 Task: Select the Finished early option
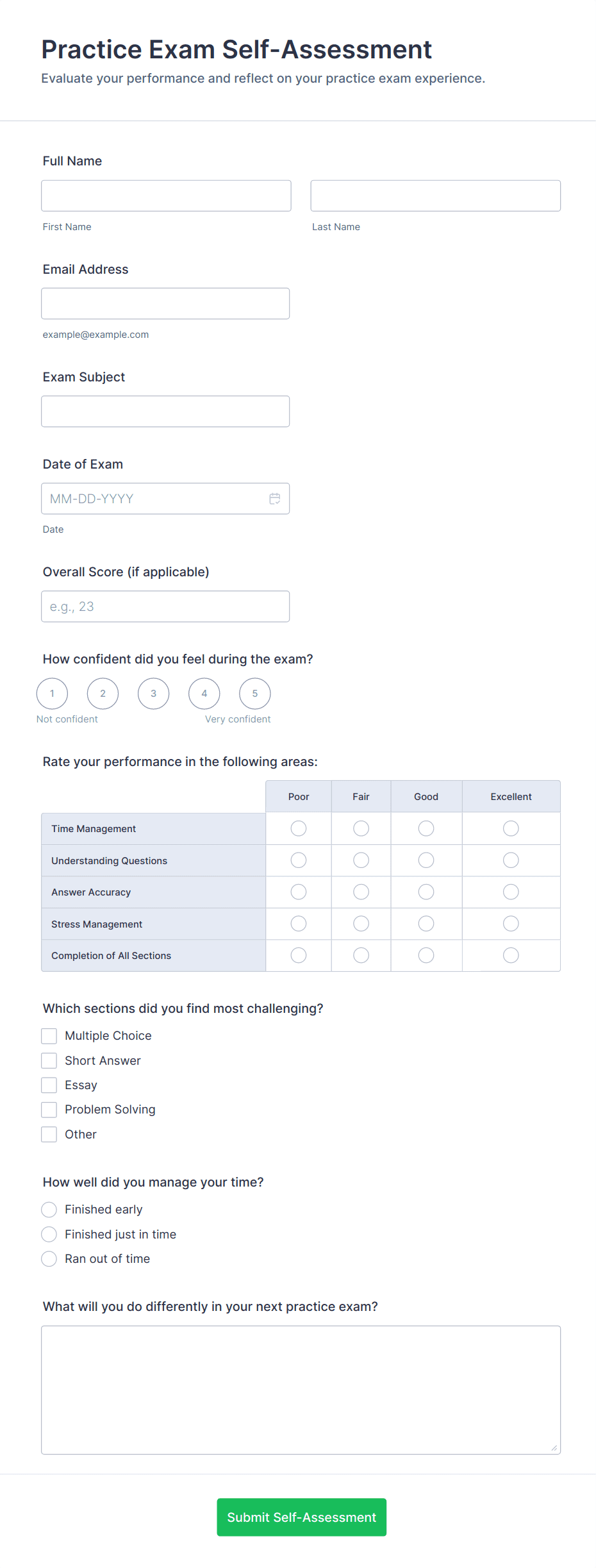coord(49,1210)
